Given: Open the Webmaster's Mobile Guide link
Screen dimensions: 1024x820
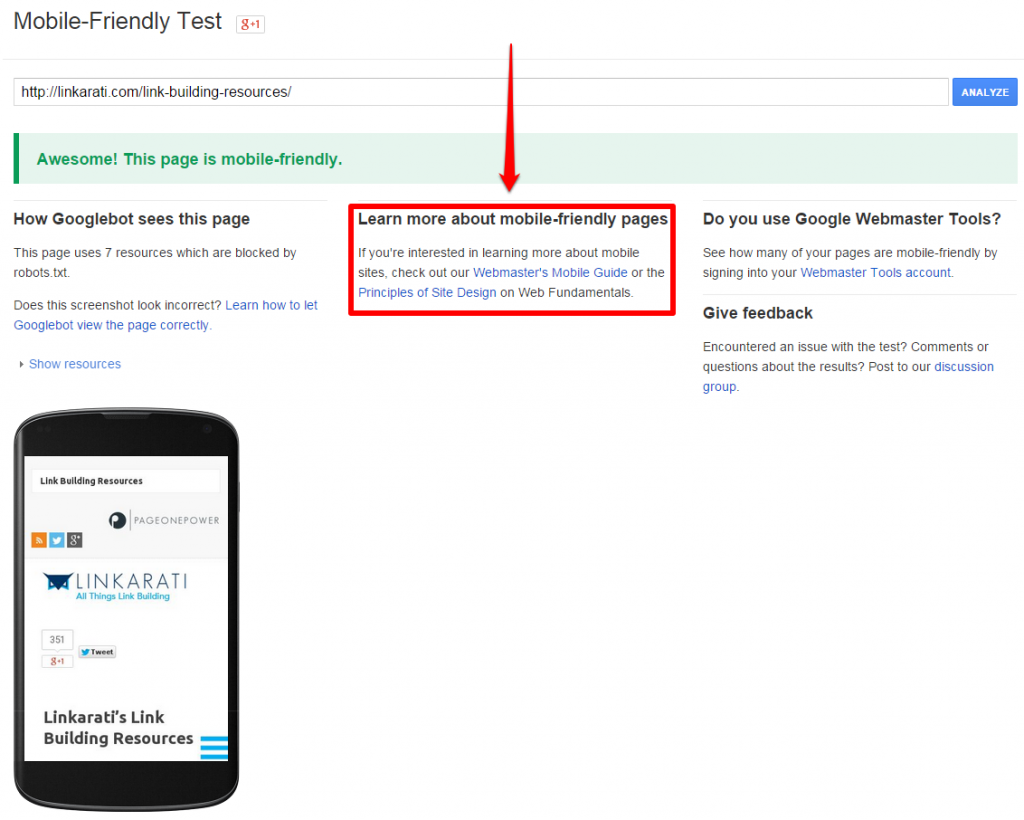Looking at the screenshot, I should 550,272.
